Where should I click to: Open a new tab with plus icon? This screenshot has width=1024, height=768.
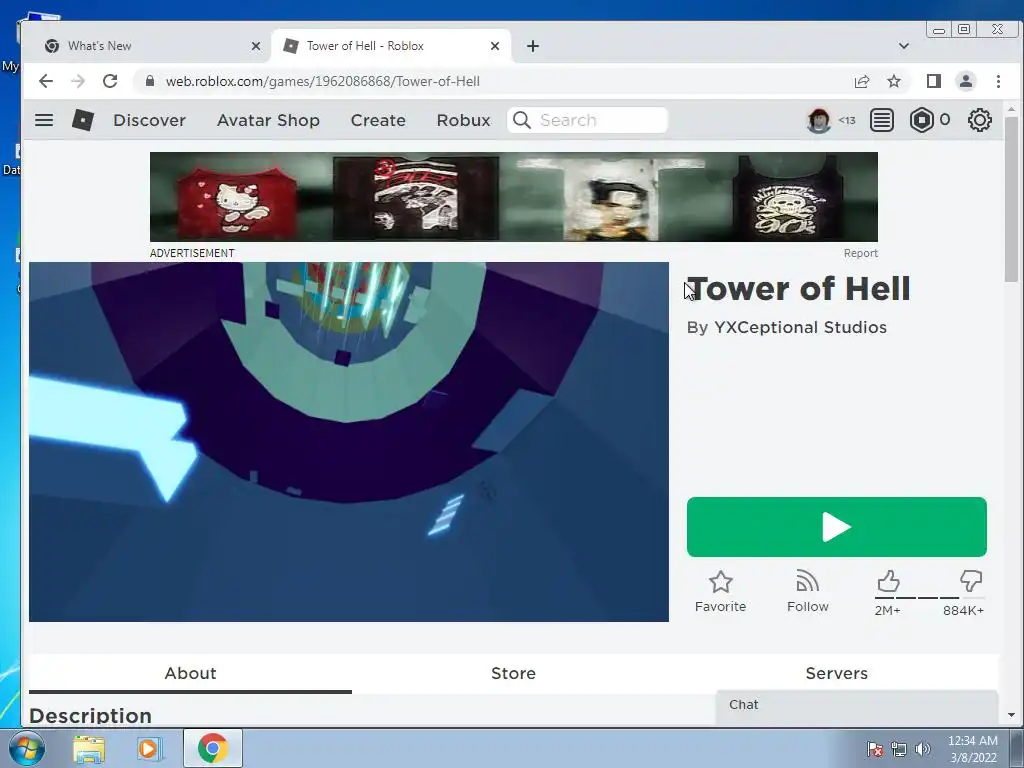point(533,46)
